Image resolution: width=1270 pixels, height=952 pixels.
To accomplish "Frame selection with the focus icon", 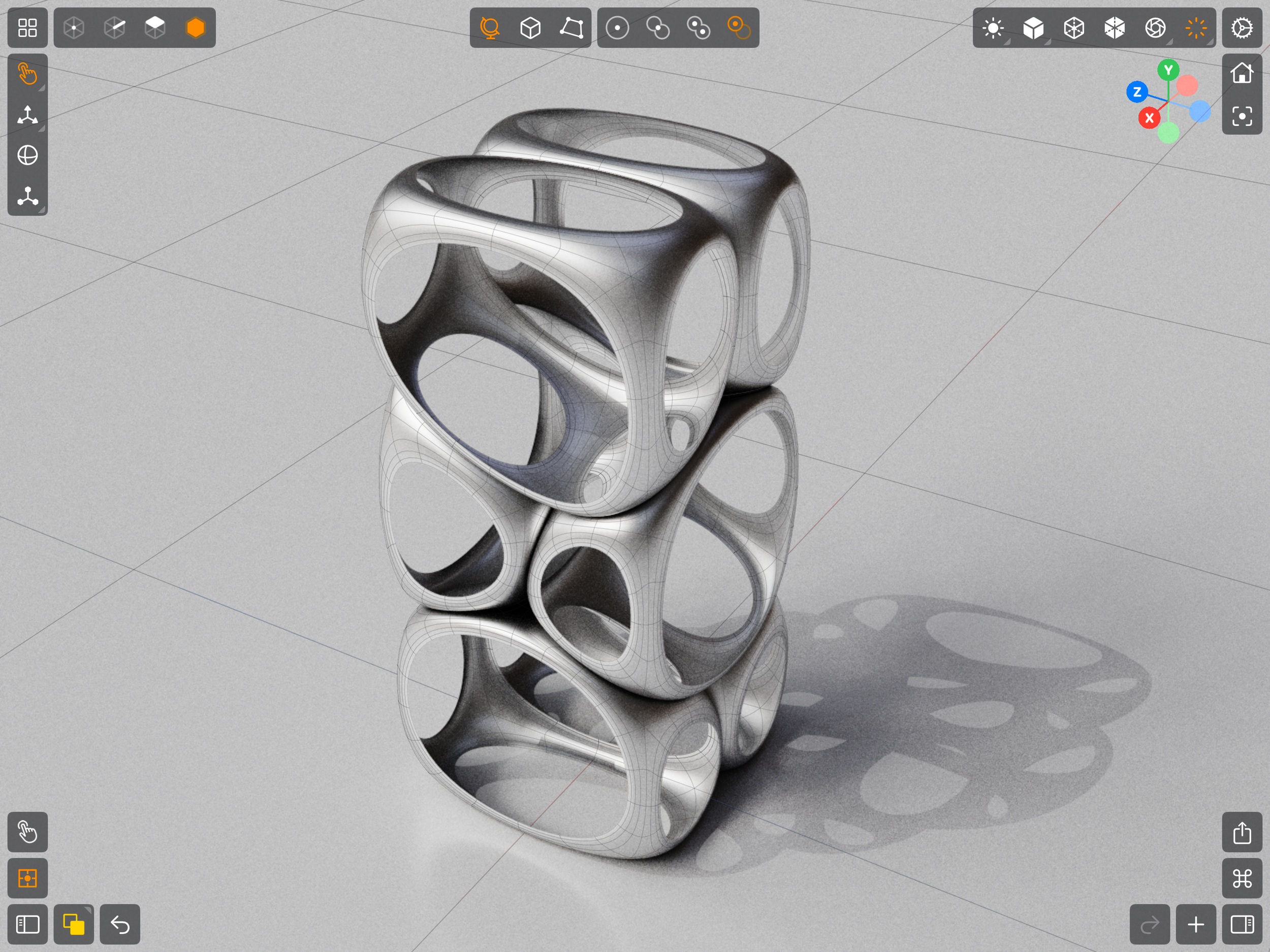I will tap(1242, 117).
